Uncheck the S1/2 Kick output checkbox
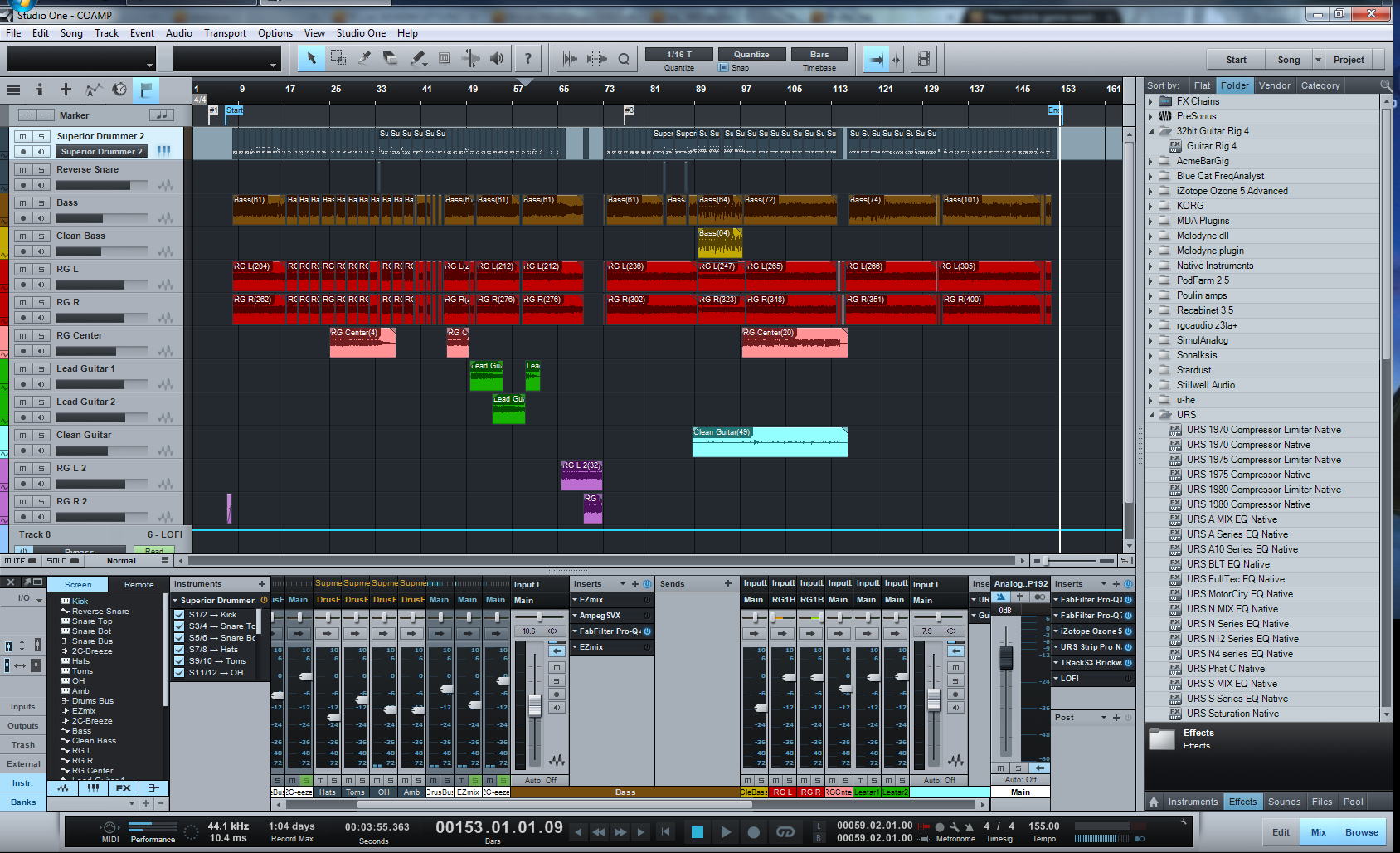The image size is (1400, 853). pos(179,615)
